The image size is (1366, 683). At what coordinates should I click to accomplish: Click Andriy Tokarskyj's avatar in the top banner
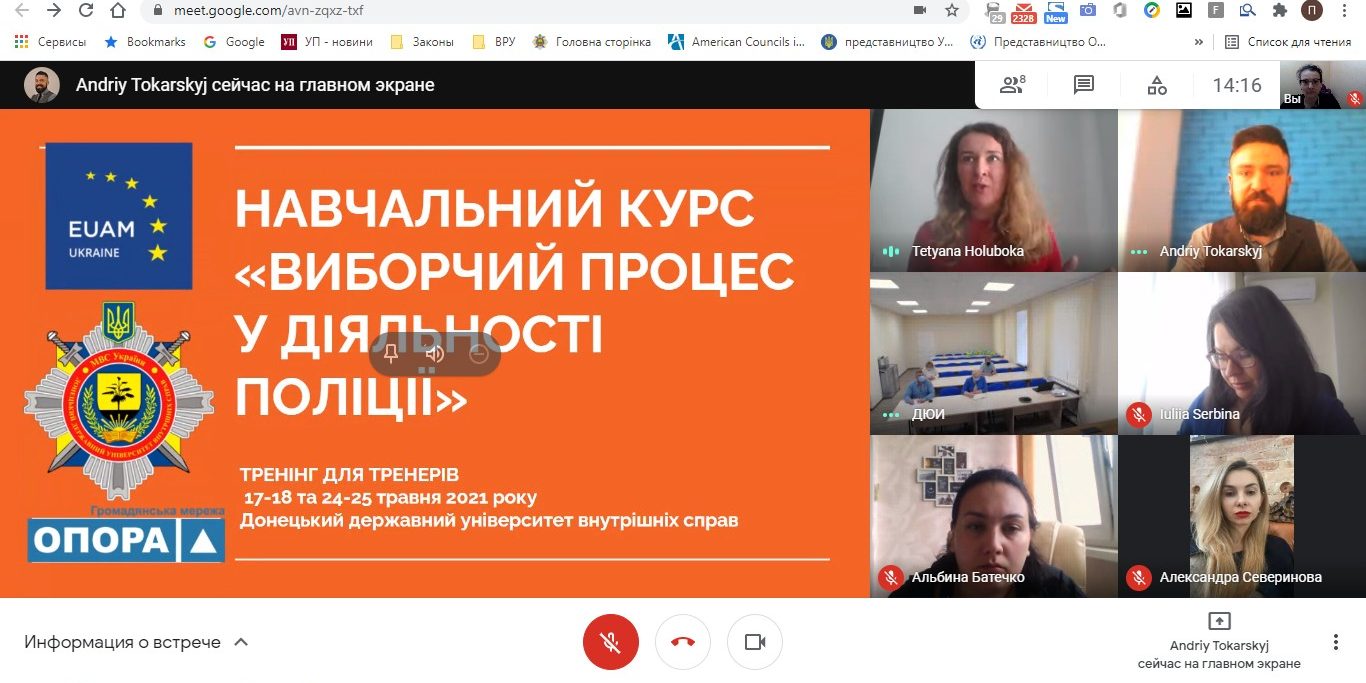point(42,85)
